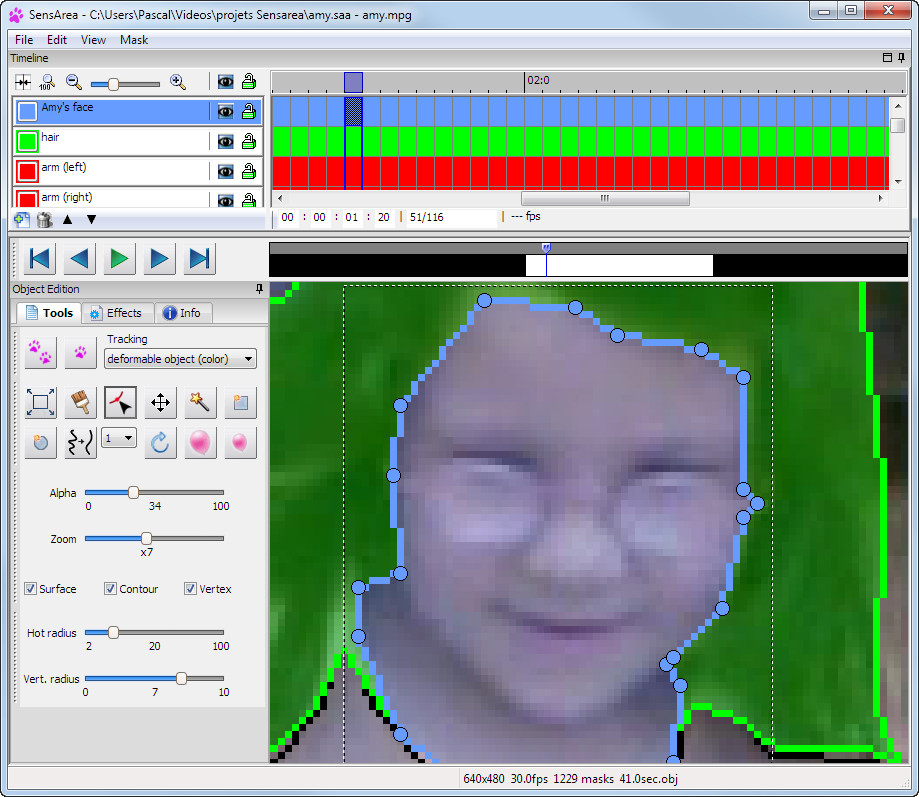This screenshot has width=919, height=797.
Task: Click the timeline zoom-in magnifier
Action: [178, 83]
